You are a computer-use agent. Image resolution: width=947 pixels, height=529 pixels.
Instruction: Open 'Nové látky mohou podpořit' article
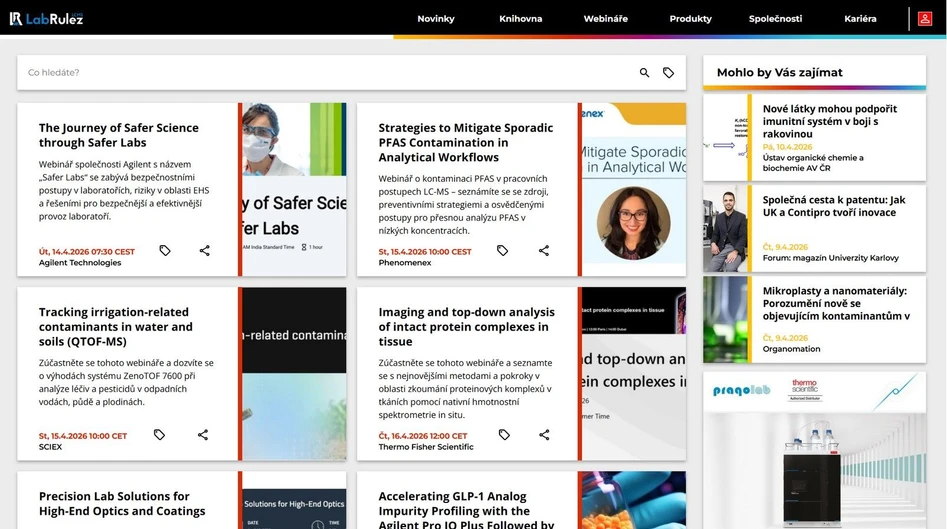pos(830,121)
